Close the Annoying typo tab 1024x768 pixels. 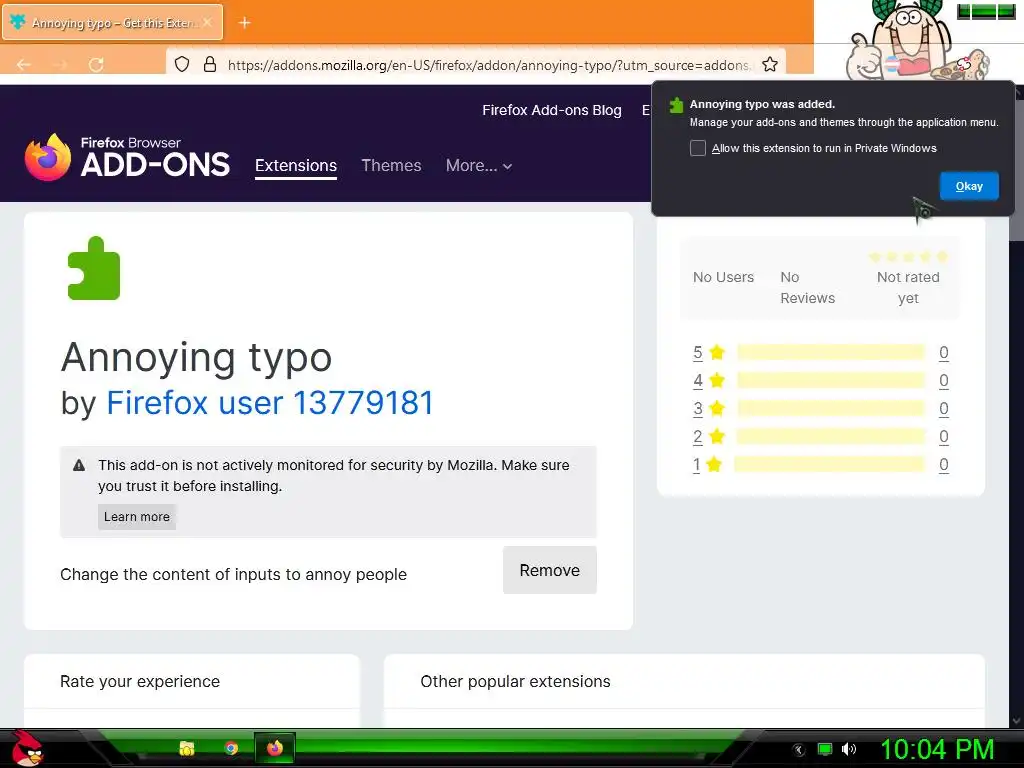(x=207, y=22)
